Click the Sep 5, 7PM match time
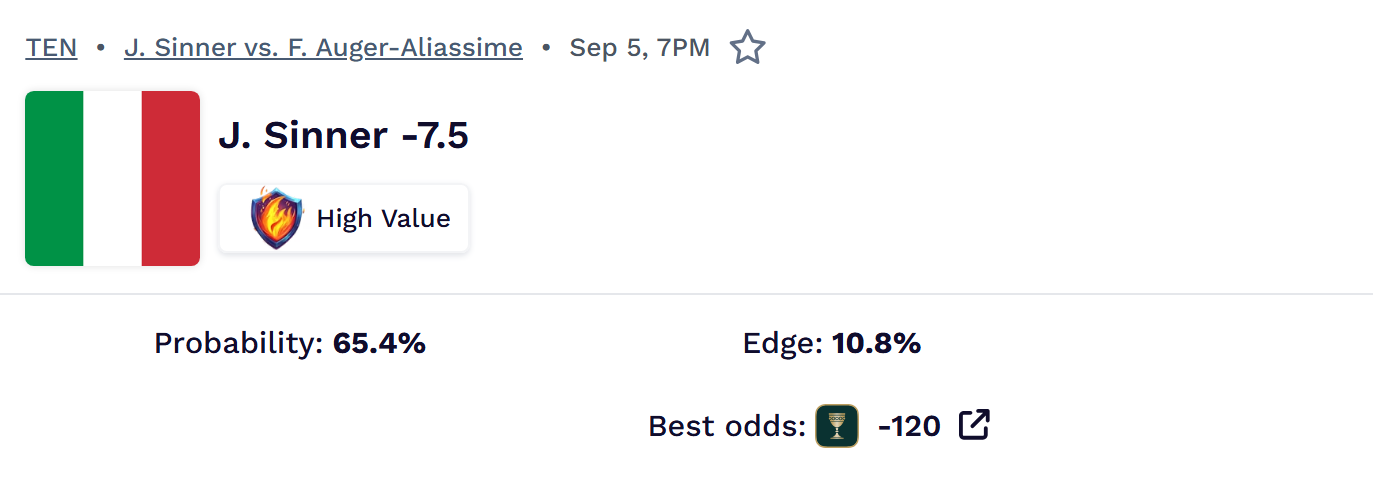The image size is (1373, 477). pyautogui.click(x=640, y=47)
